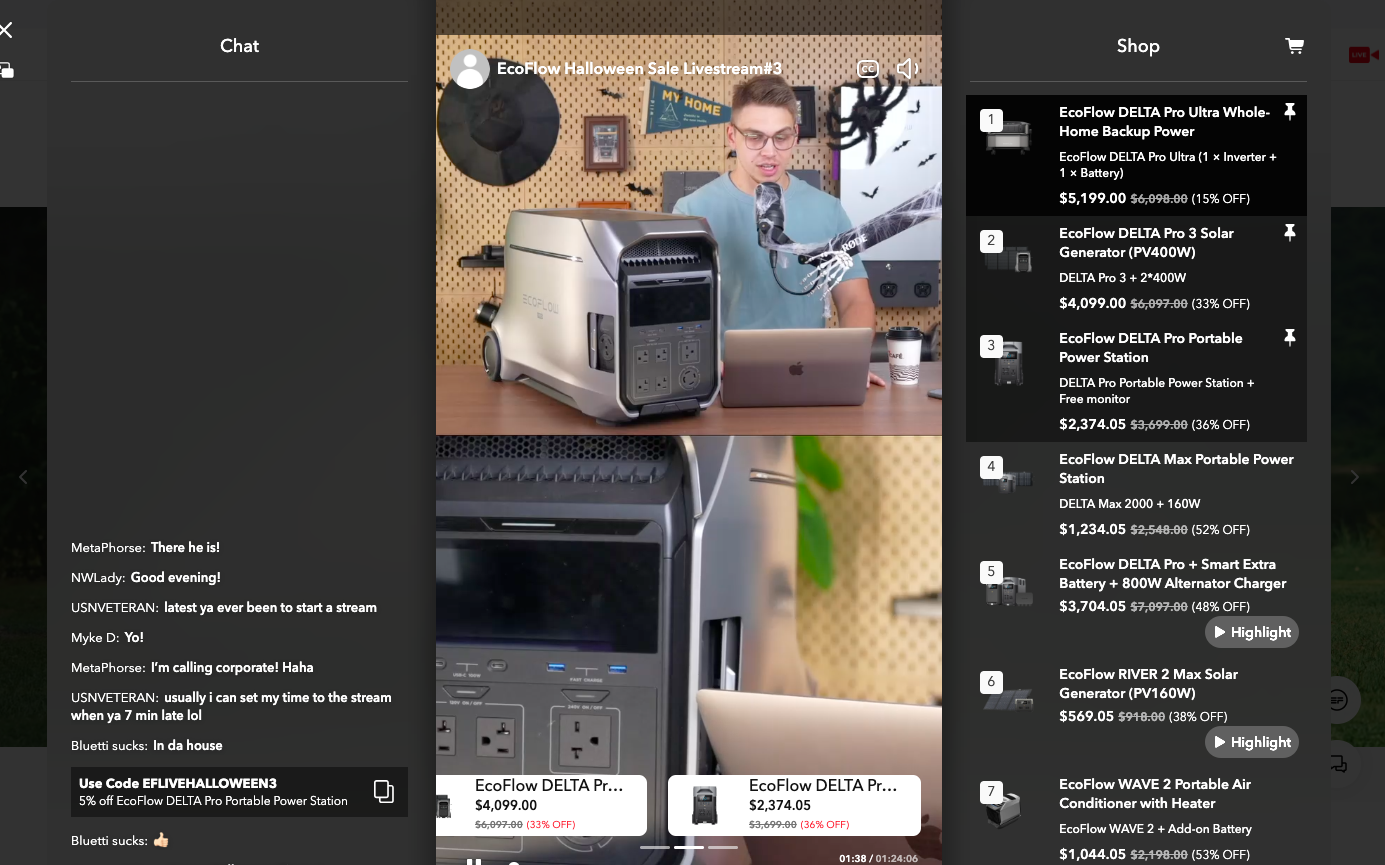Image resolution: width=1385 pixels, height=865 pixels.
Task: Click the $5,199.00 price in Shop list
Action: coord(1092,198)
